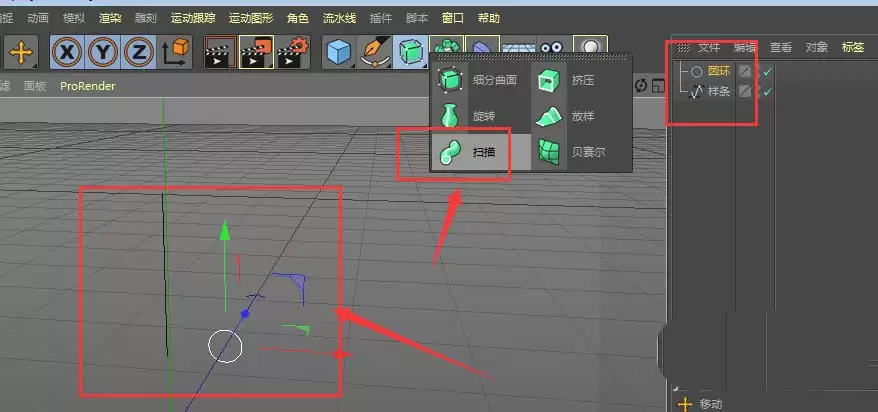This screenshot has height=412, width=878.
Task: Select the 圆环 object in Object Manager
Action: pyautogui.click(x=719, y=71)
